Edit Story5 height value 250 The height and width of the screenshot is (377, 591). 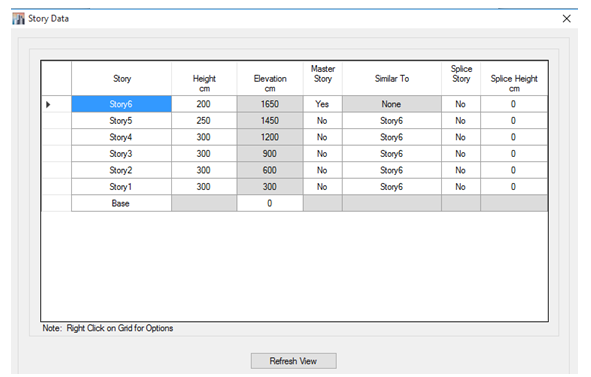point(204,121)
